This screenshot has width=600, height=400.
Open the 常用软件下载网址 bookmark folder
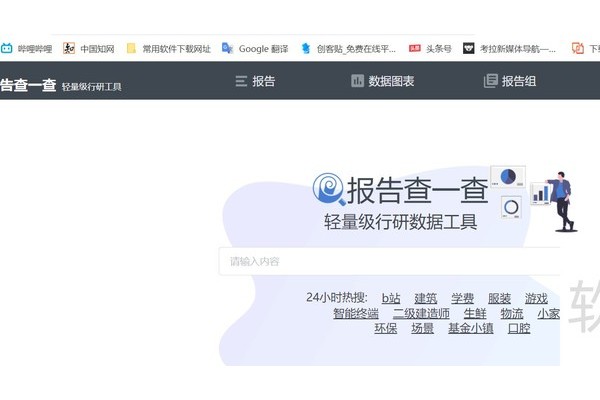169,49
